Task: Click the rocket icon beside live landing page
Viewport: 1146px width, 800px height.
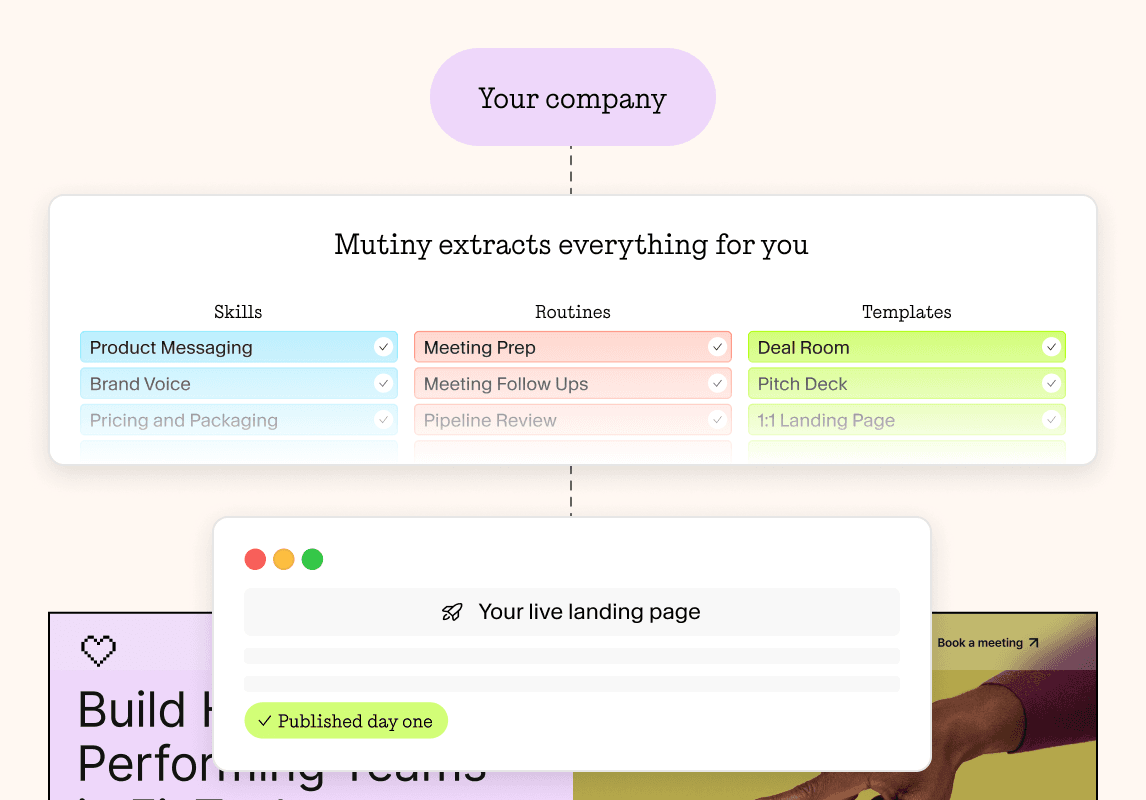Action: point(452,612)
